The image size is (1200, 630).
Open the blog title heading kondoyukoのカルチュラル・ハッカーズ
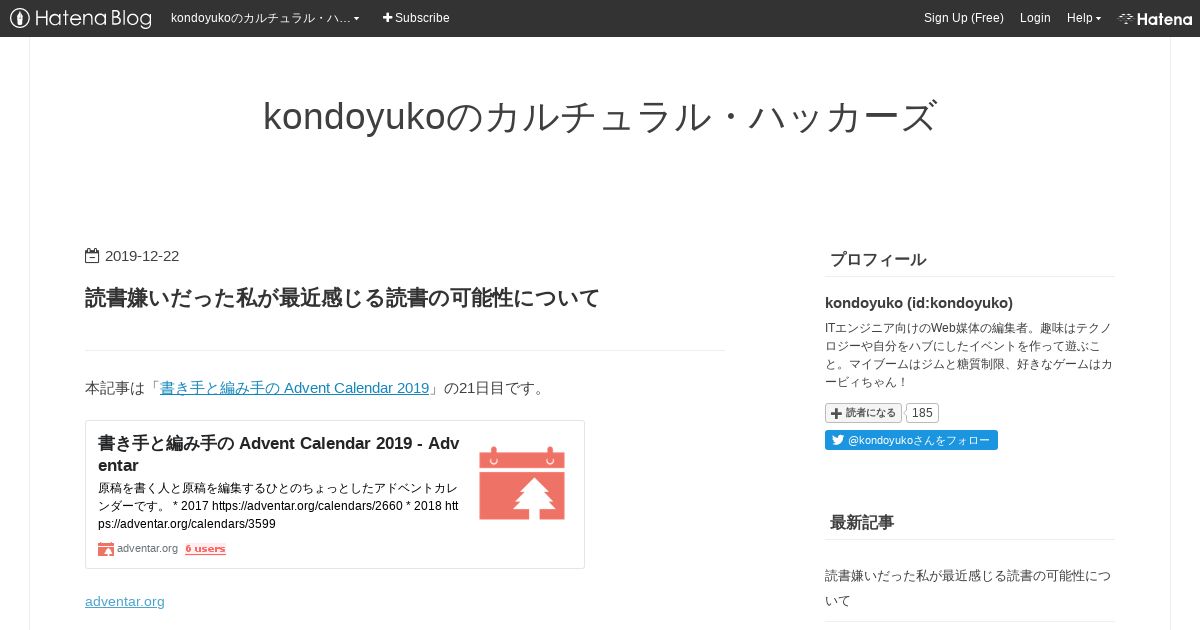[600, 116]
